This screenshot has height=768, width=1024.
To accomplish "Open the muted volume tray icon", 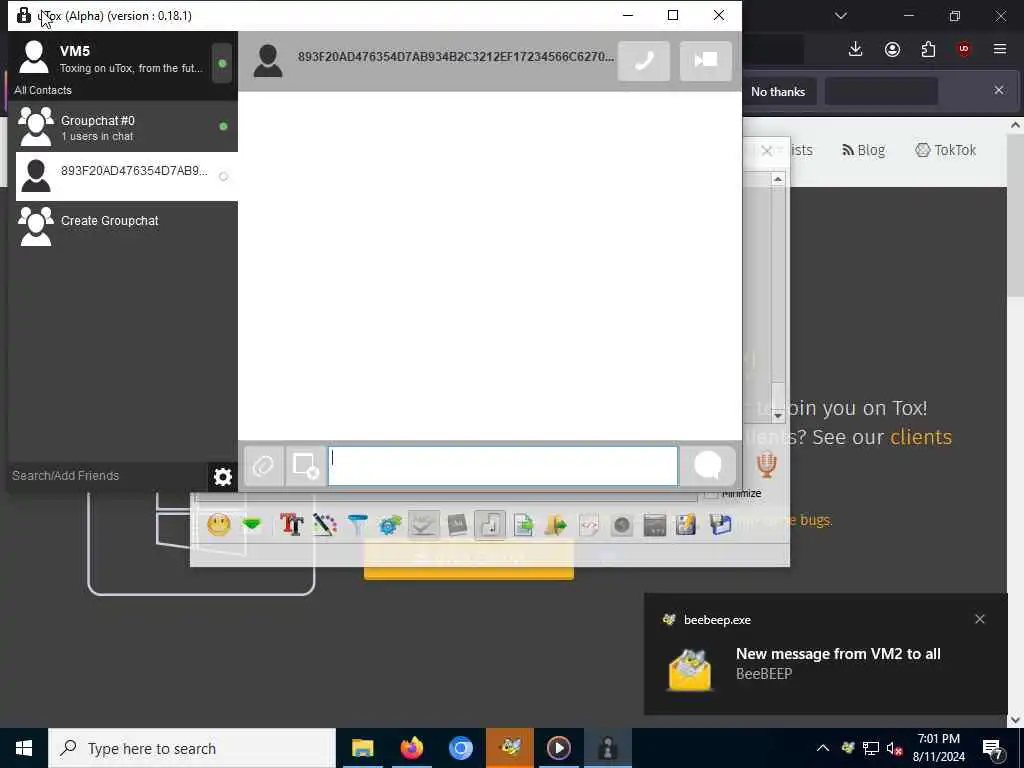I will pos(895,748).
